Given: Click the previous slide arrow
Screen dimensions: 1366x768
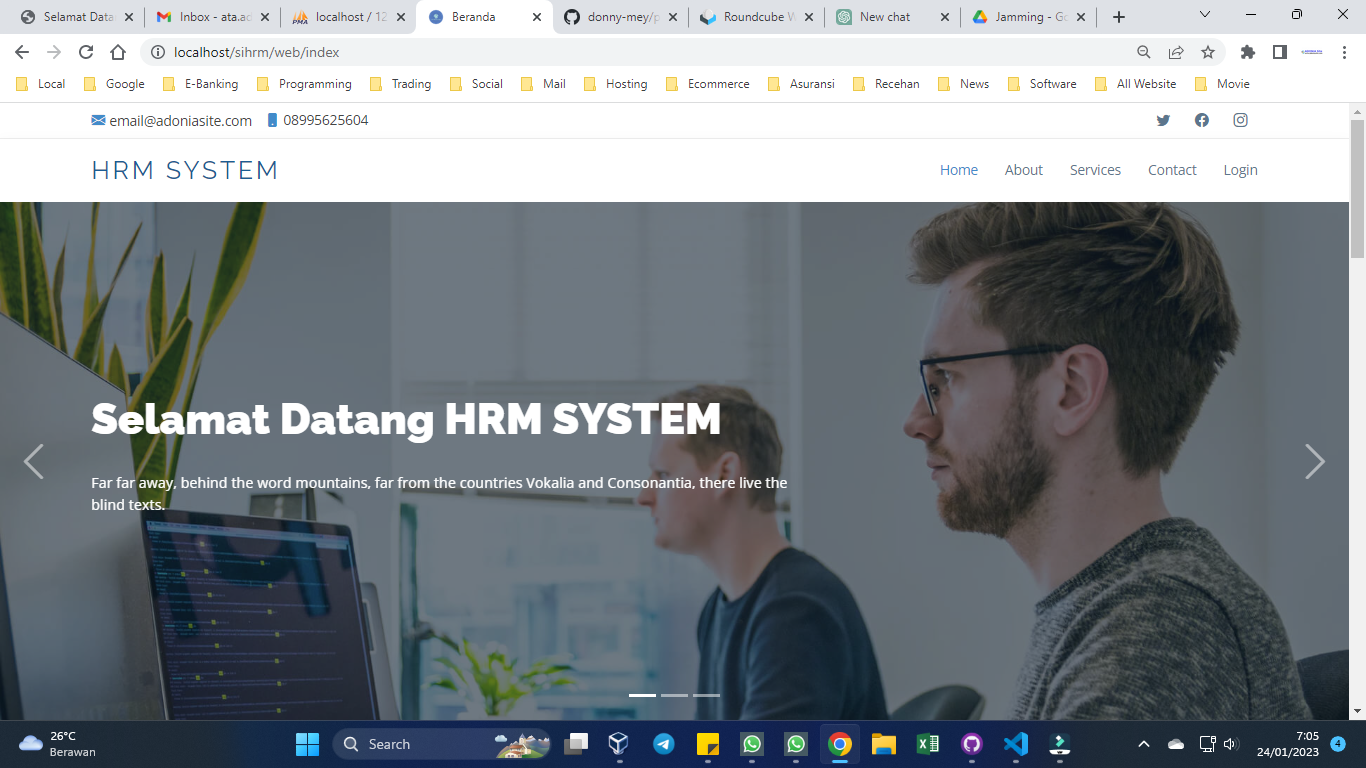Looking at the screenshot, I should click(x=34, y=461).
